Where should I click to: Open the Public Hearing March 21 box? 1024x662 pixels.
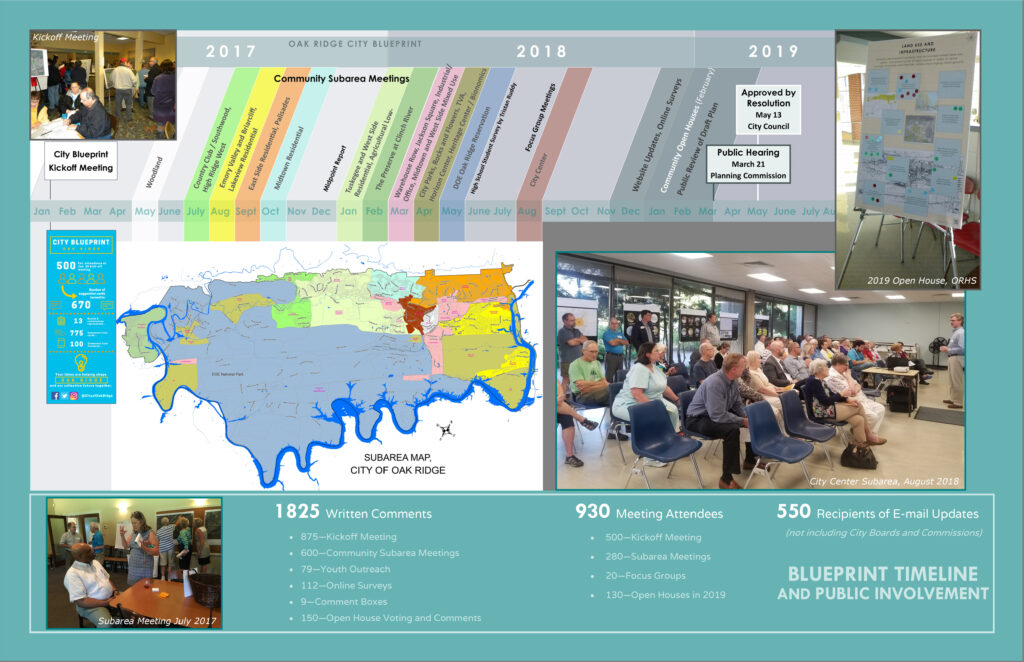pos(748,164)
